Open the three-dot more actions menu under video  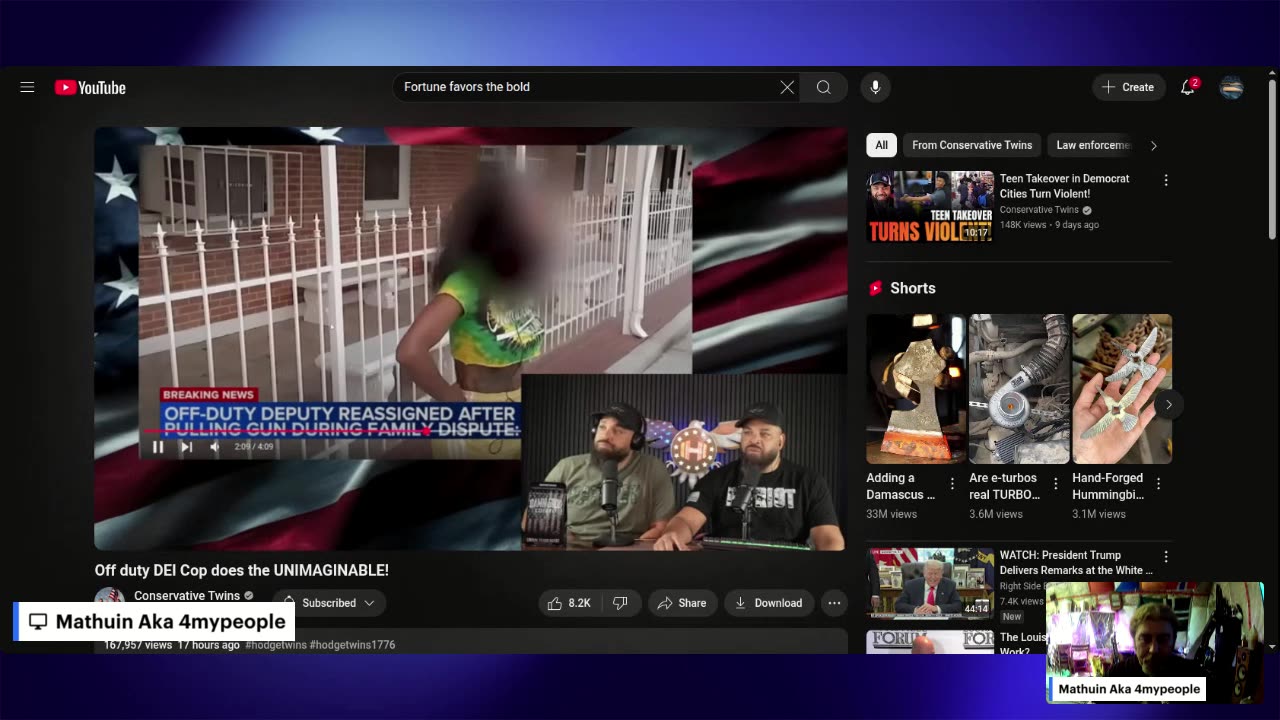coord(834,603)
